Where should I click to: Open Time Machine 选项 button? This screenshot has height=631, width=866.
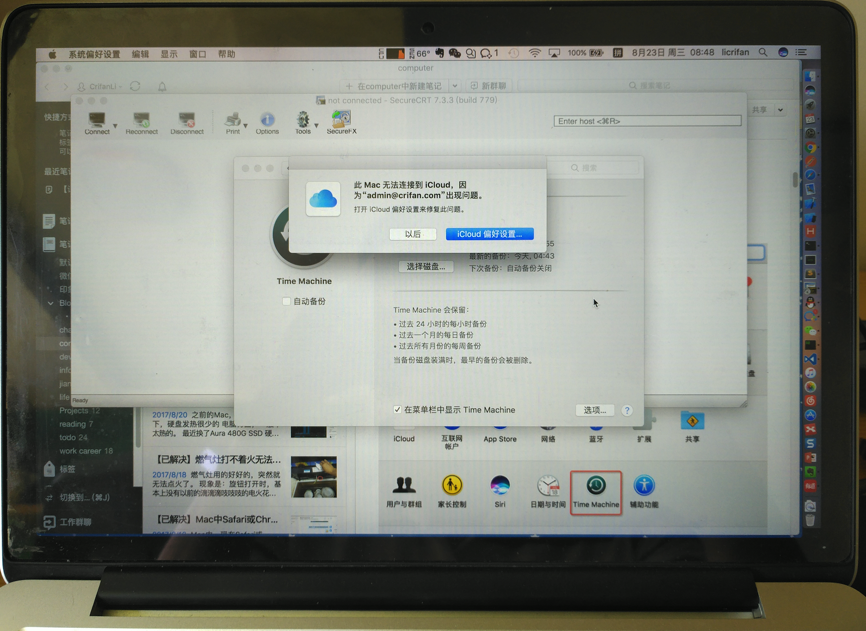coord(595,410)
